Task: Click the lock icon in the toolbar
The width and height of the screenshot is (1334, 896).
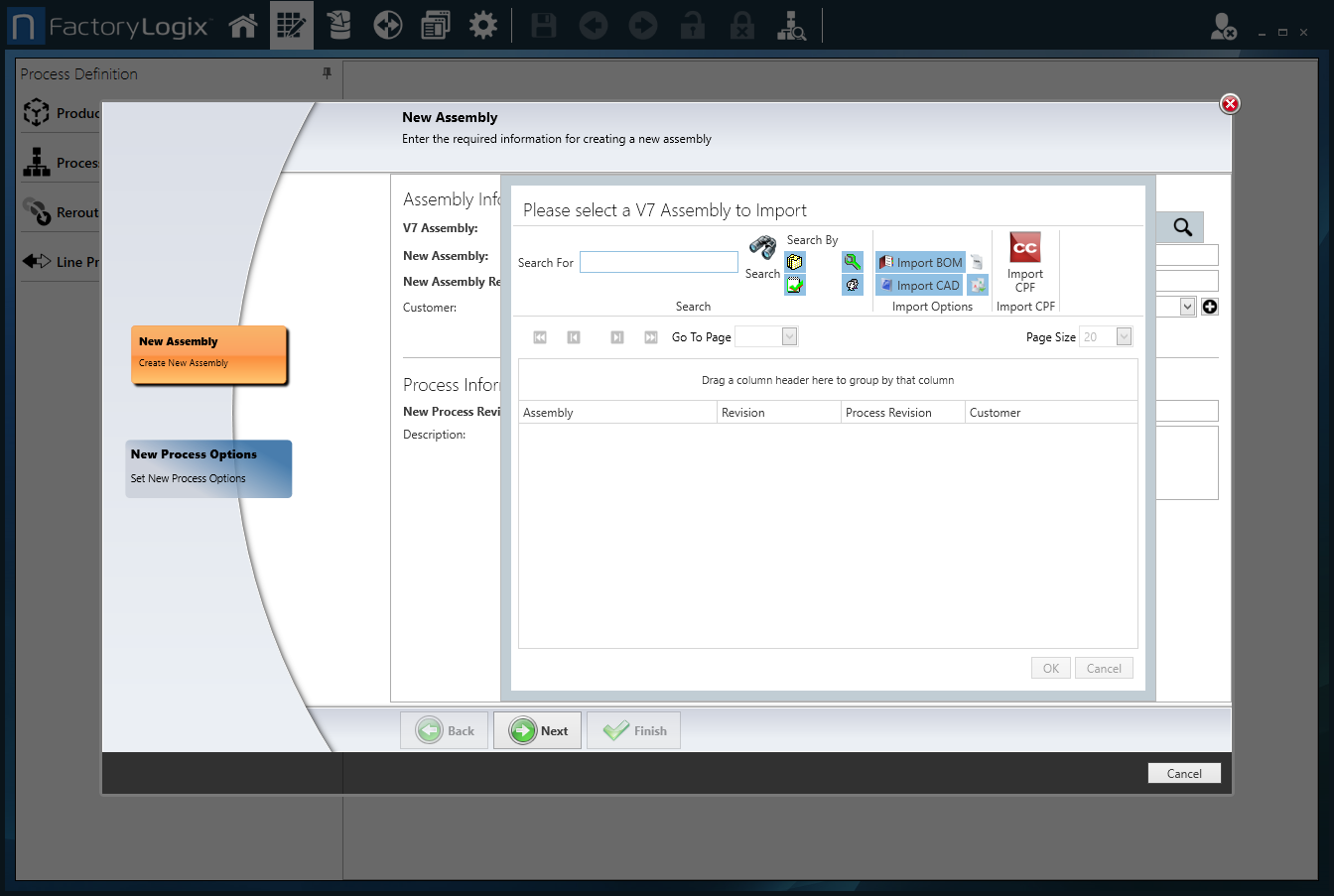Action: 692,25
